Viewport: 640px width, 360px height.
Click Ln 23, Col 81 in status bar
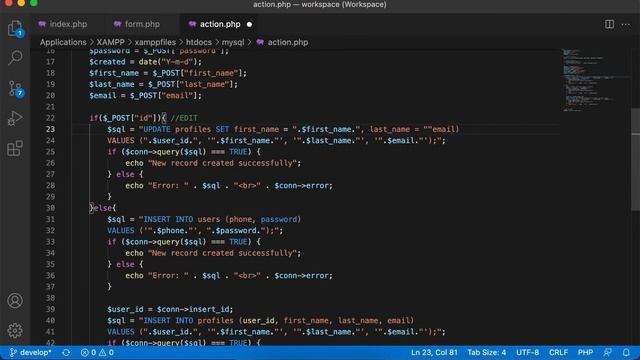(434, 352)
